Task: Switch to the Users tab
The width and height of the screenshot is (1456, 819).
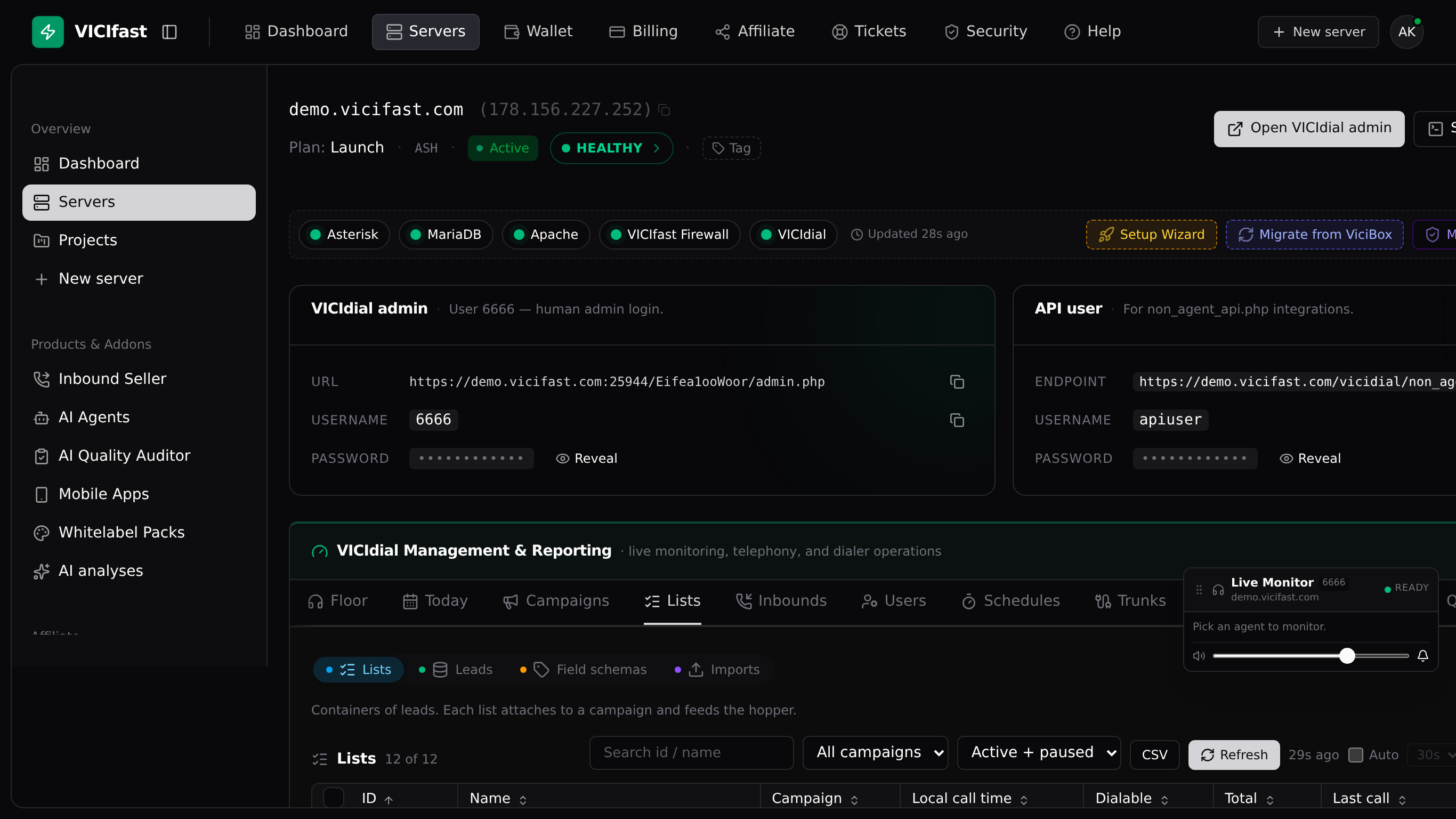Action: point(894,601)
